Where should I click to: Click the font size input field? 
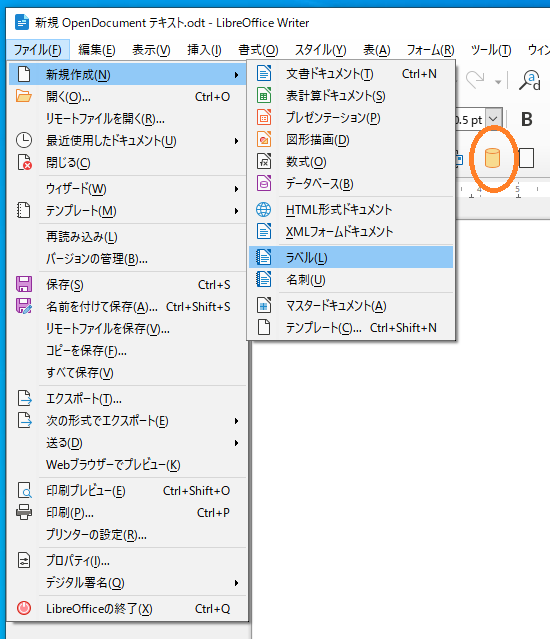tap(471, 119)
